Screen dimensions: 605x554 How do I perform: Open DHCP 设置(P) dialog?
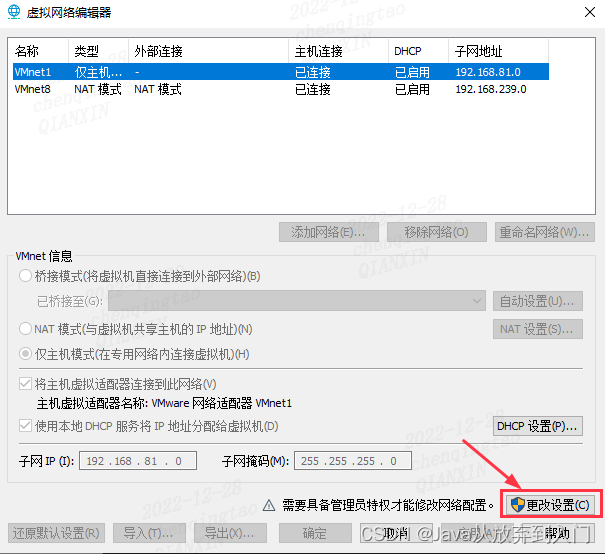(x=537, y=426)
